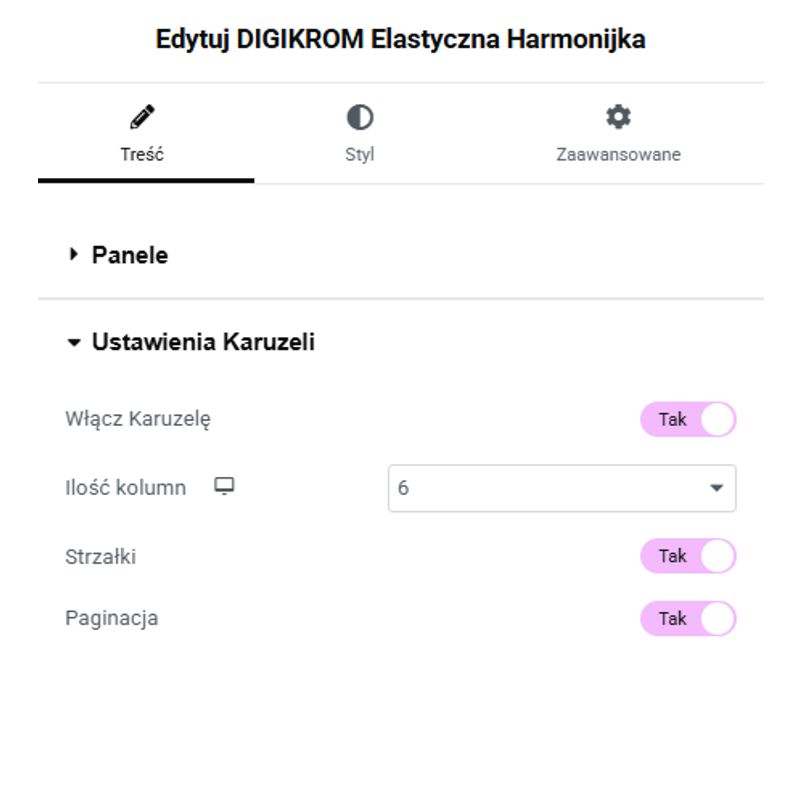Click the caret arrow in the columns dropdown
This screenshot has height=800, width=800.
tap(716, 488)
